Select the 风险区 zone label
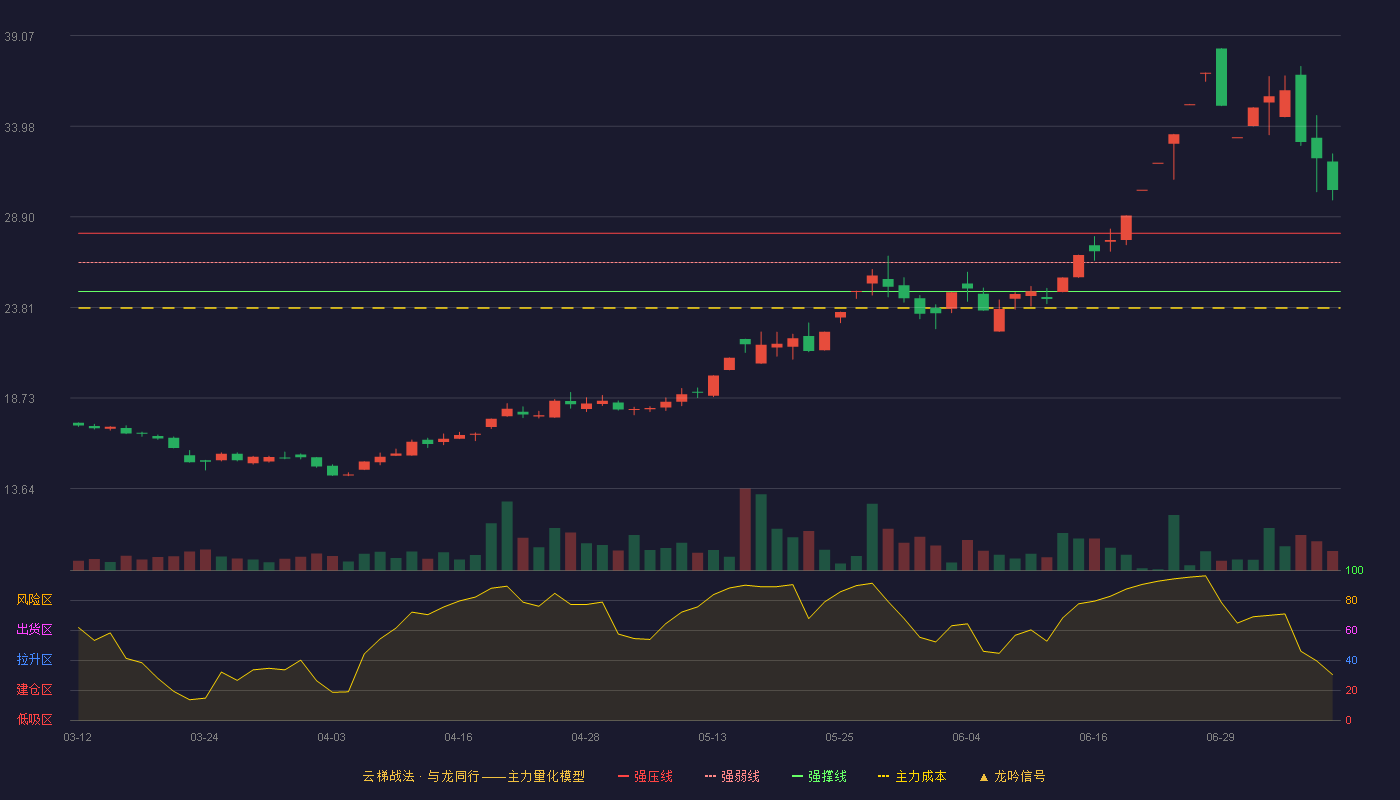The height and width of the screenshot is (800, 1400). coord(35,600)
